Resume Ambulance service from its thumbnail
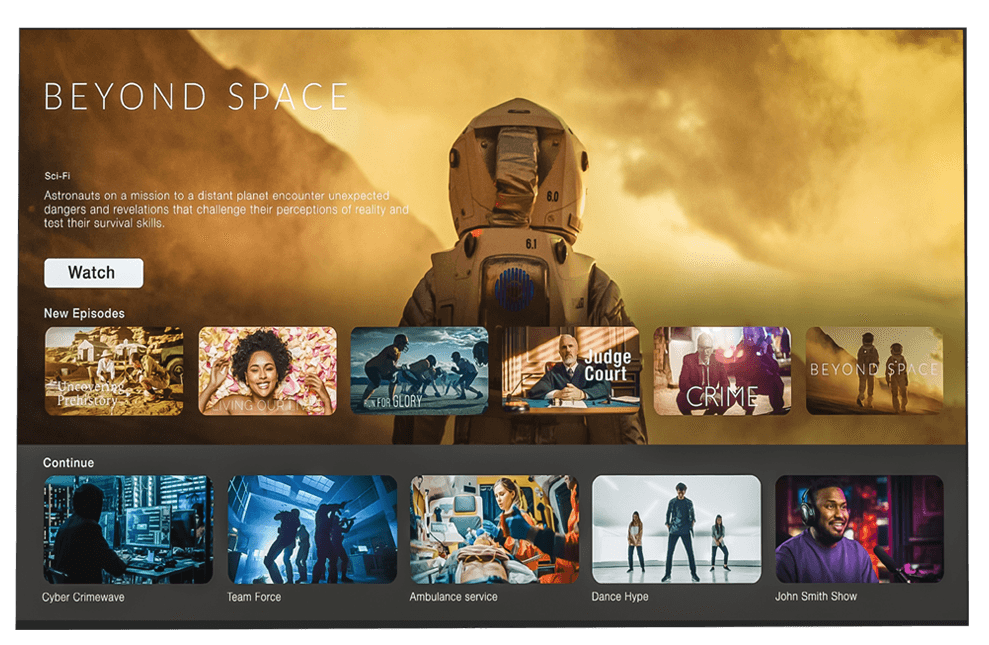The image size is (989, 645). pos(494,529)
